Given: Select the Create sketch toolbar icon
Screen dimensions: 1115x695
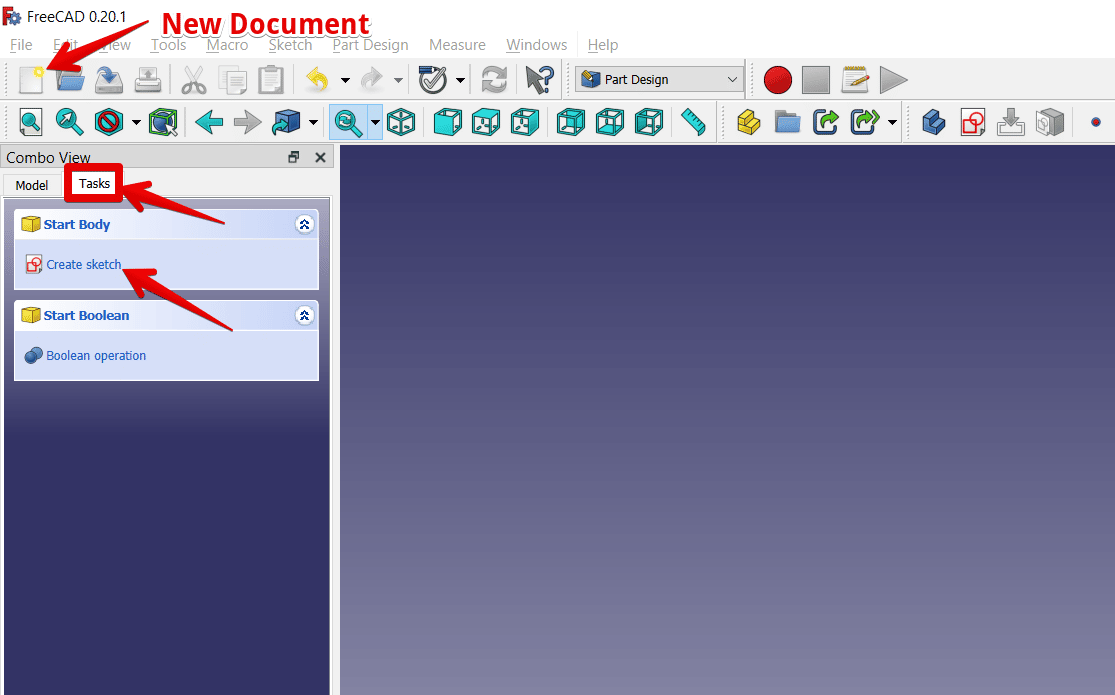Looking at the screenshot, I should [972, 122].
